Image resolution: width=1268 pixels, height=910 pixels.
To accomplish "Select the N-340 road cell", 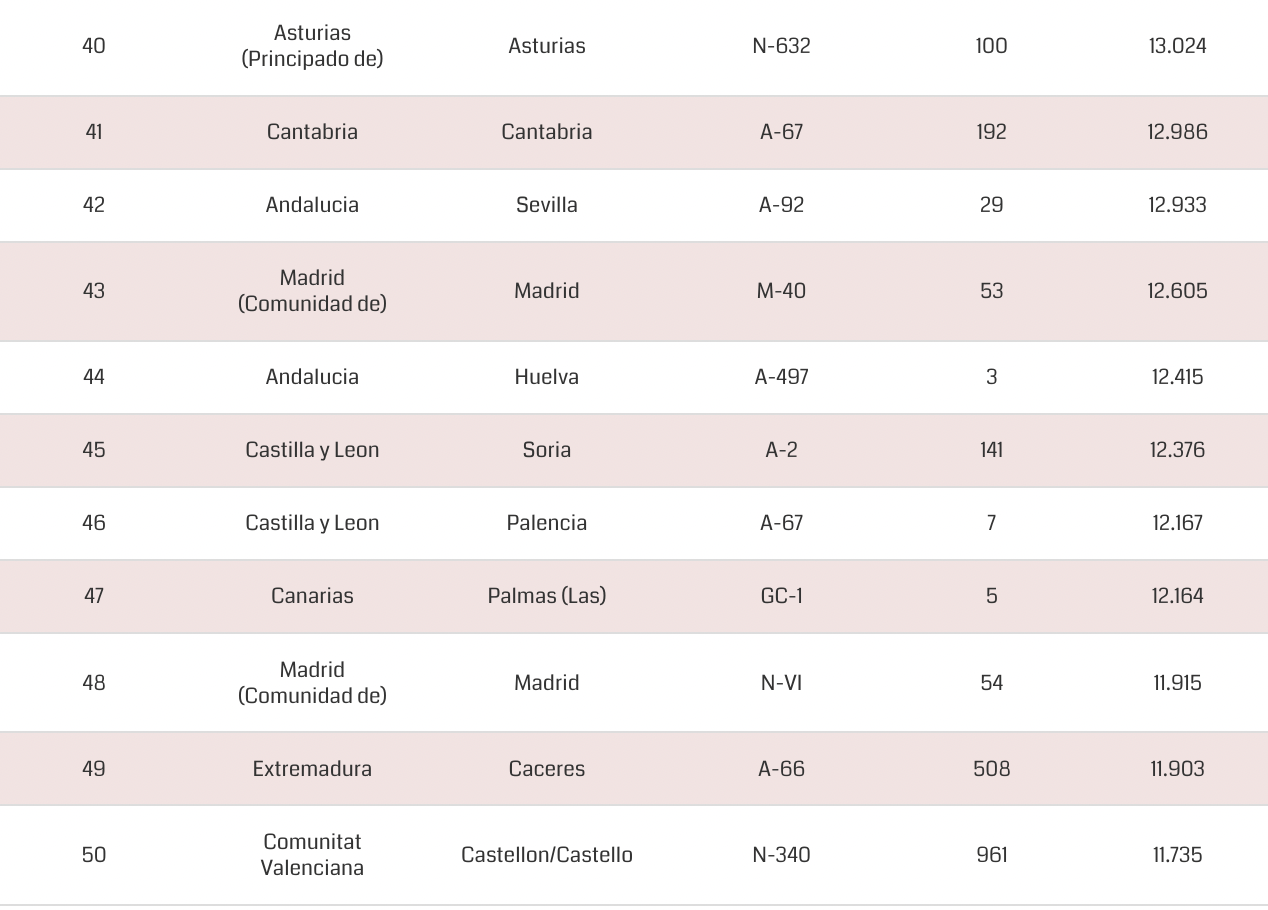I will tap(781, 855).
